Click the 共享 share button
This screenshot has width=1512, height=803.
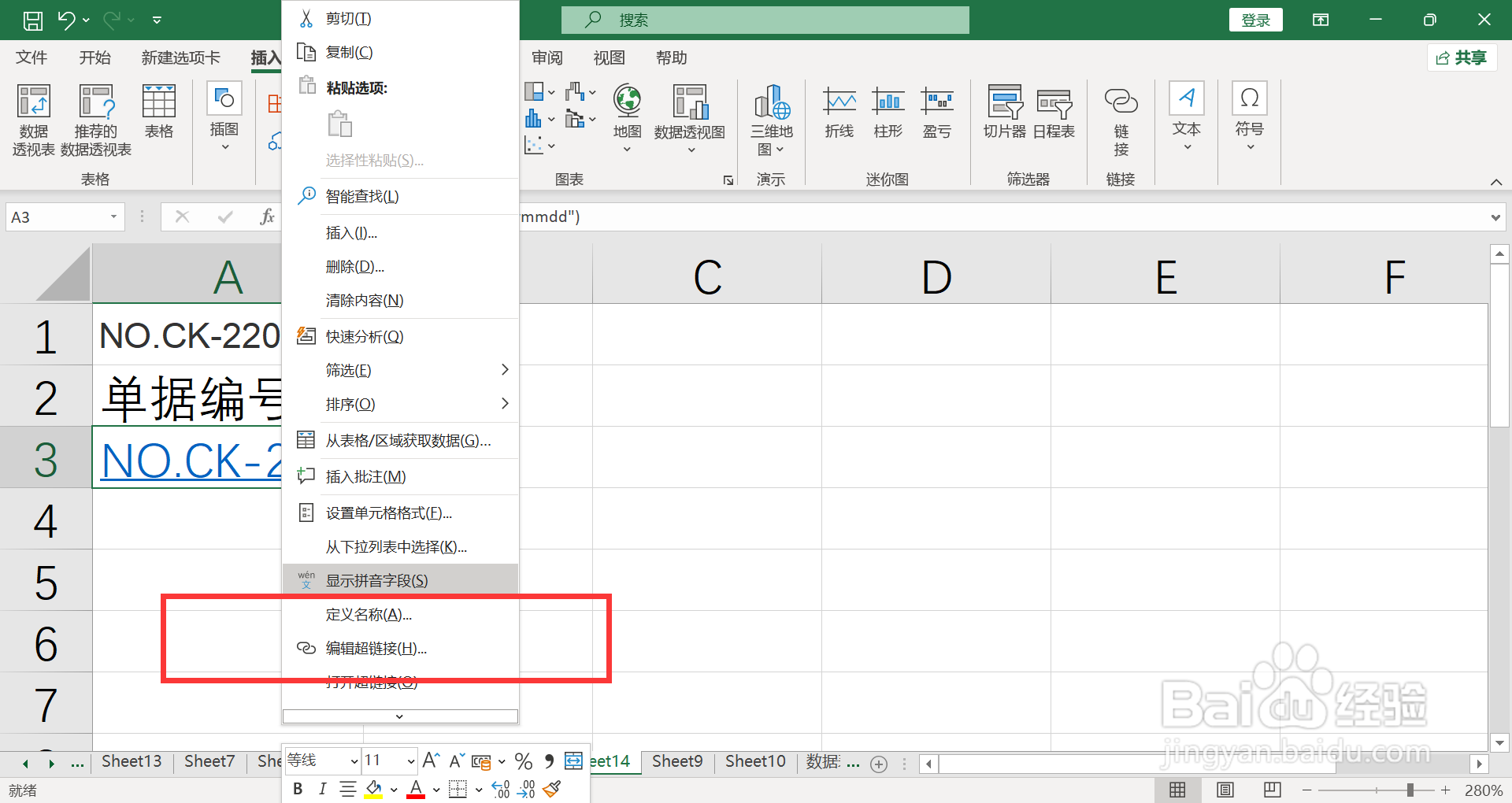coord(1462,57)
